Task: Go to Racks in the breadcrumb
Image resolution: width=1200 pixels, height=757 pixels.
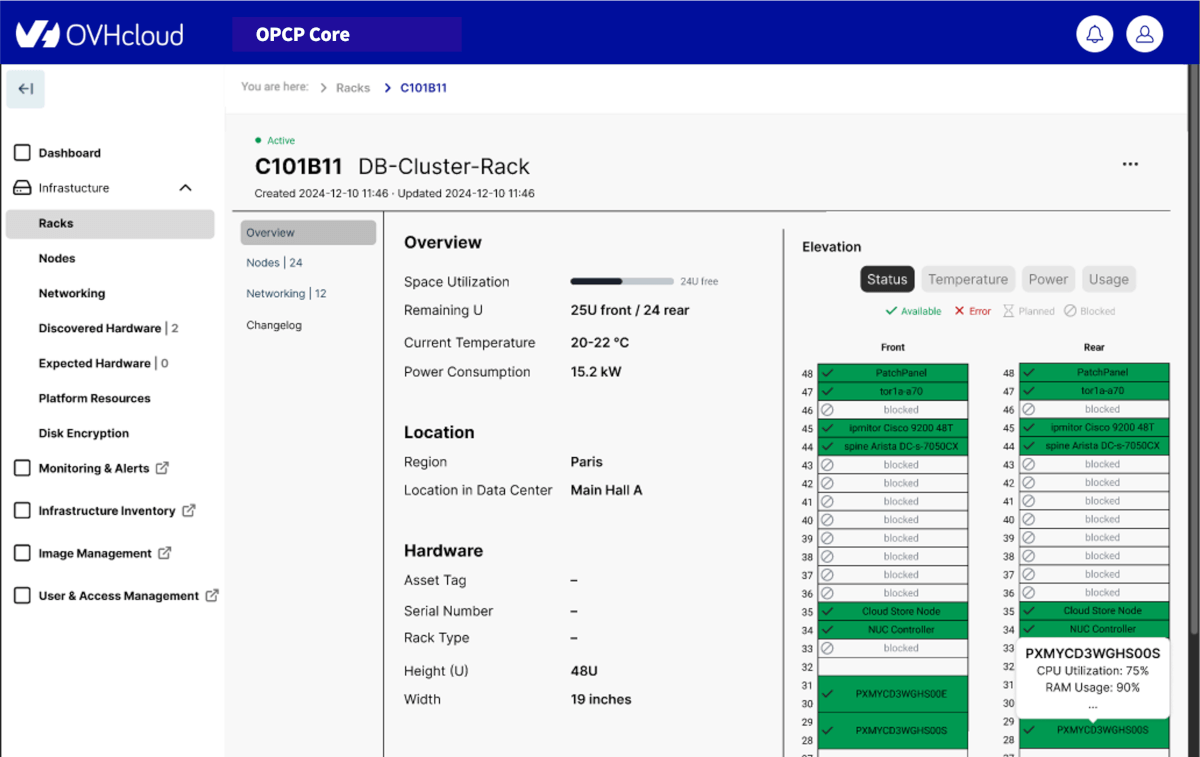Action: pos(353,88)
